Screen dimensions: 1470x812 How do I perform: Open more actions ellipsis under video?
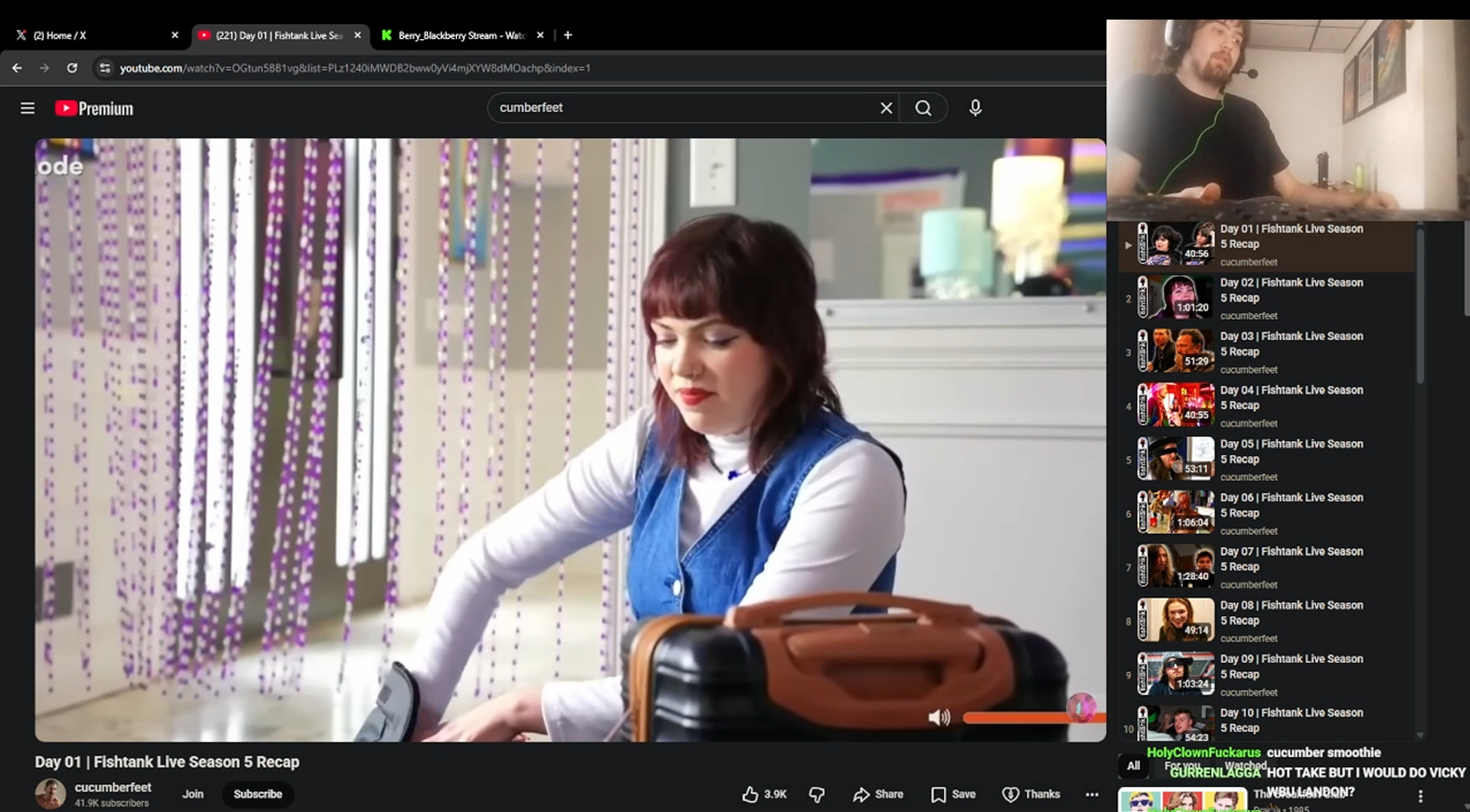(x=1092, y=794)
